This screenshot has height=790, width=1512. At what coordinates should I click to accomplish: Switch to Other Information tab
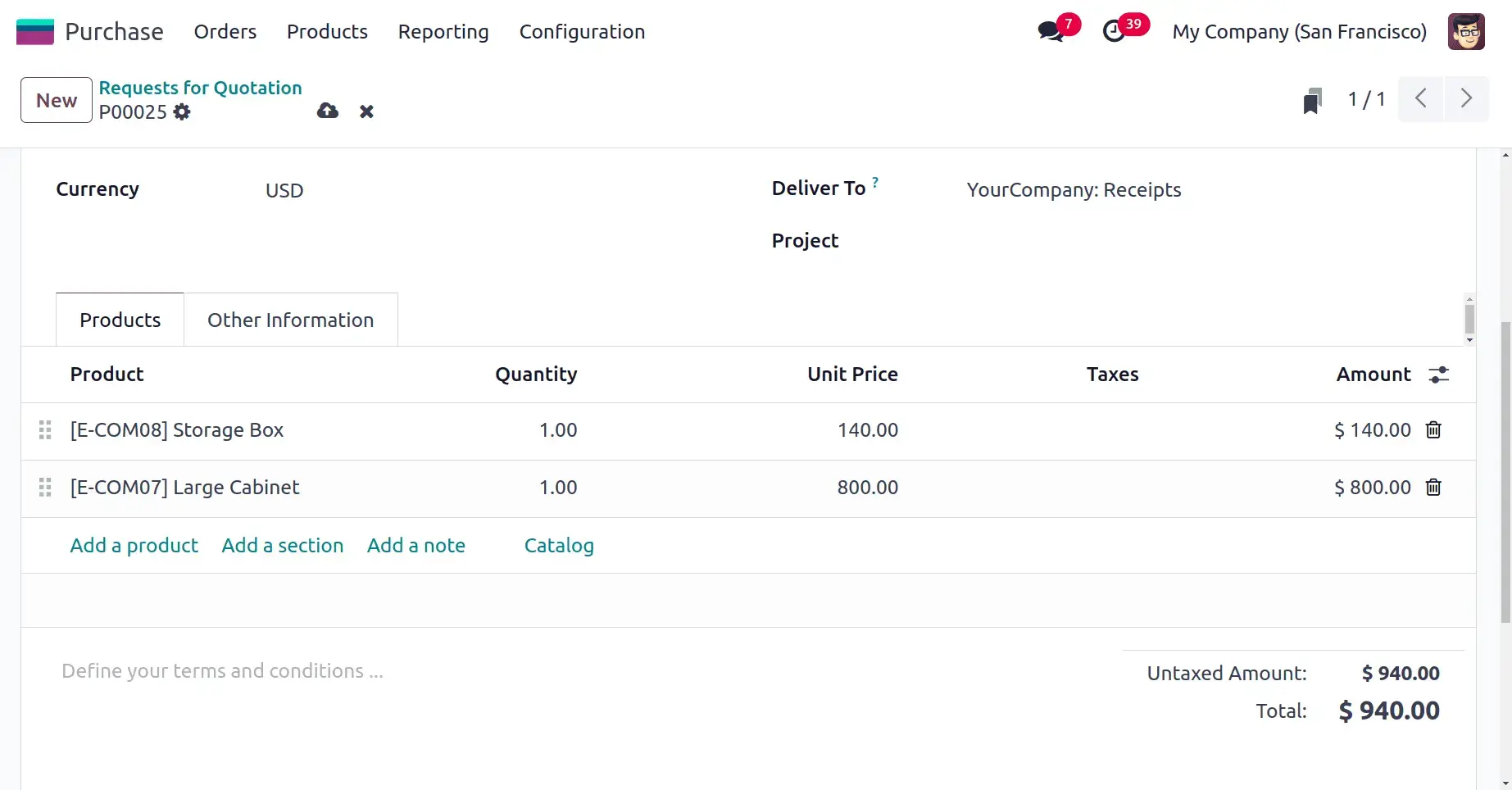point(290,320)
